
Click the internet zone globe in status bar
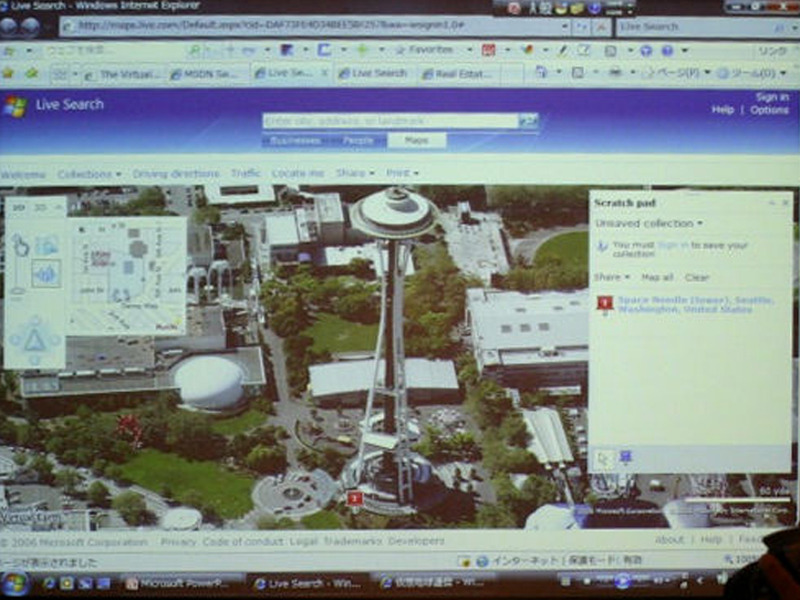[482, 561]
